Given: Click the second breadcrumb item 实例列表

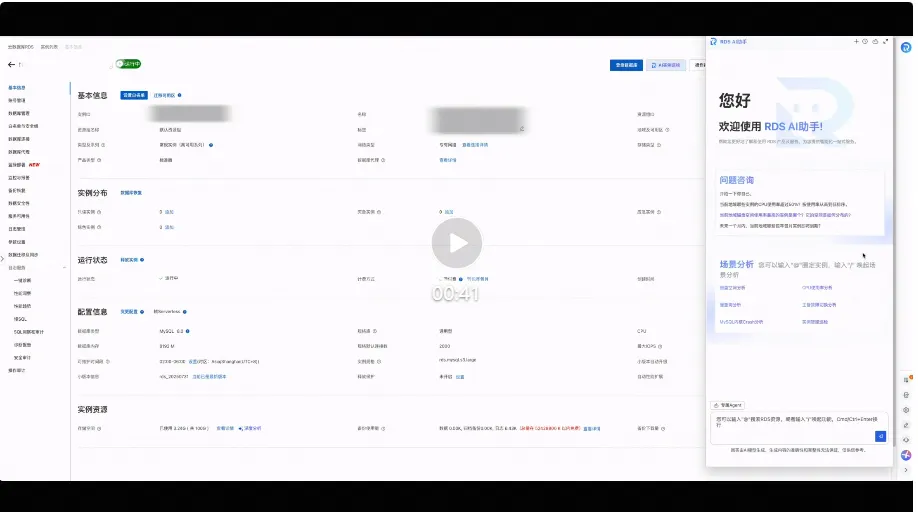Looking at the screenshot, I should (49, 47).
